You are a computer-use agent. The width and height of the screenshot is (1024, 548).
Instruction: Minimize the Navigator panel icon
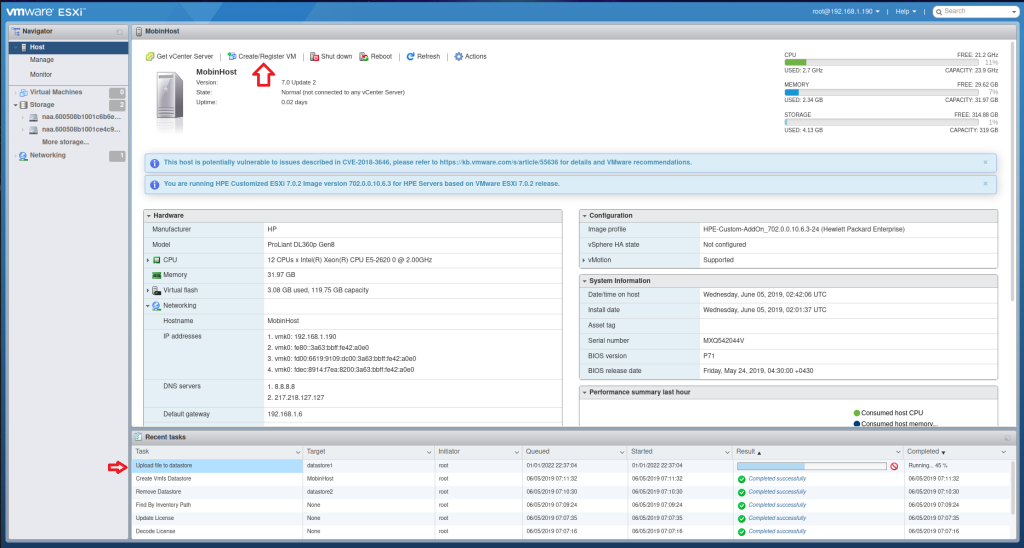(120, 32)
